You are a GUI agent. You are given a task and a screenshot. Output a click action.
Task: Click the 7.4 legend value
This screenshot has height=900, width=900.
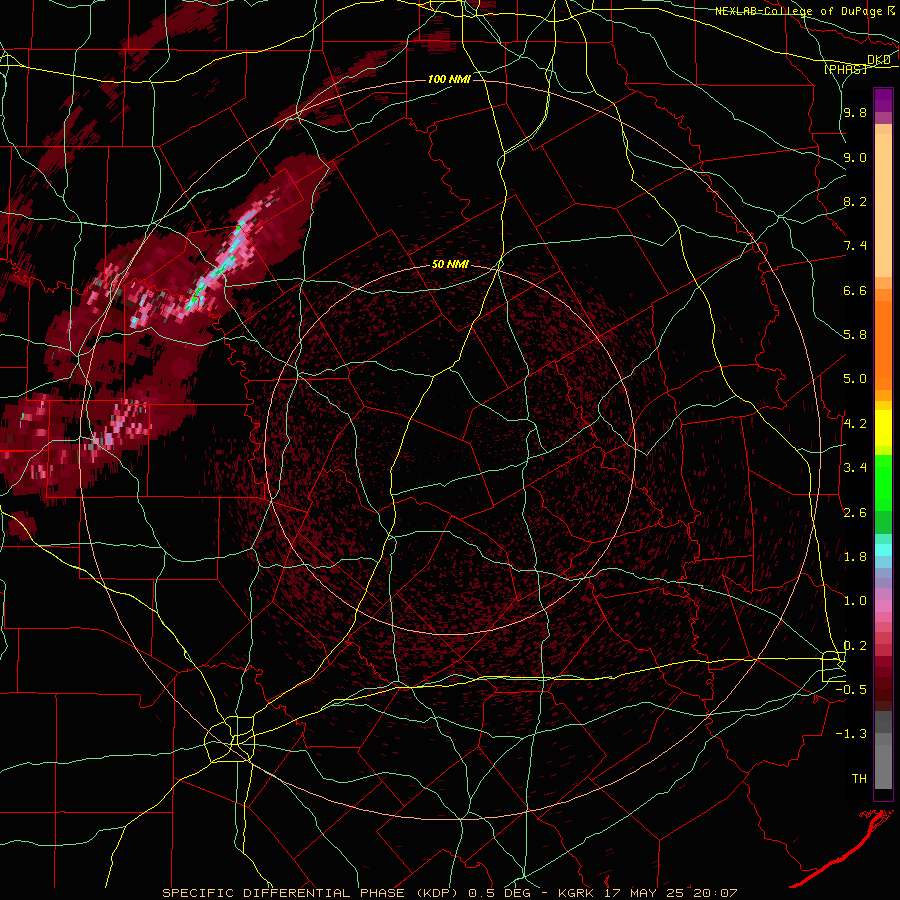pos(855,246)
